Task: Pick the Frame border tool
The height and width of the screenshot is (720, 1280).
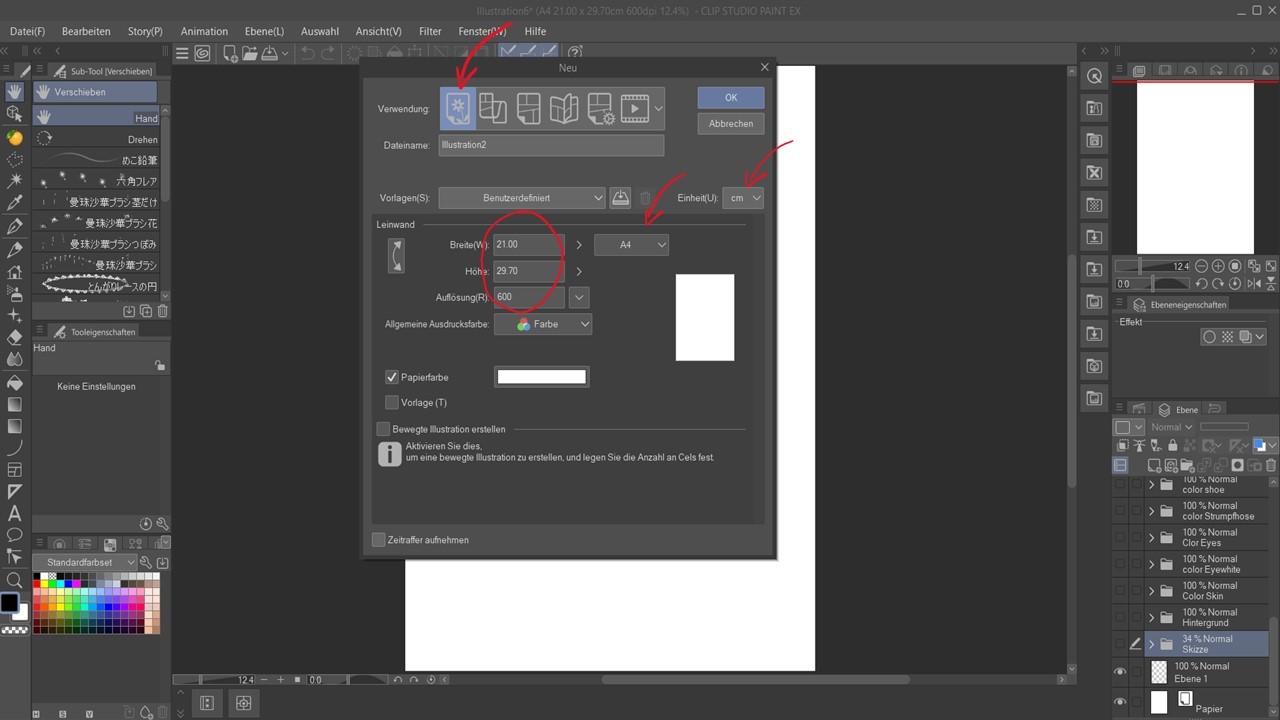Action: pyautogui.click(x=14, y=469)
